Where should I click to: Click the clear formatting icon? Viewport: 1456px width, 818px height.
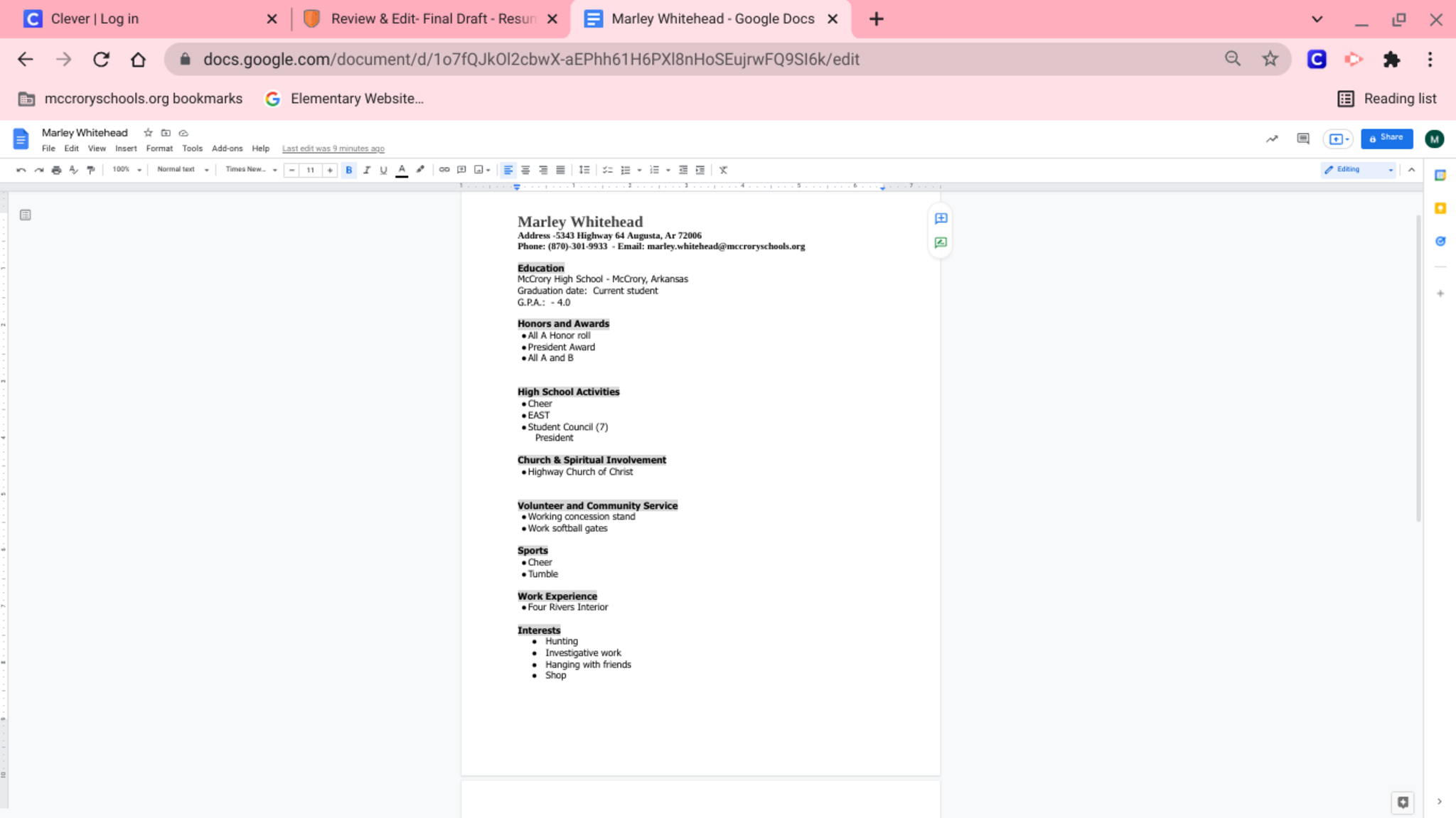[x=723, y=170]
